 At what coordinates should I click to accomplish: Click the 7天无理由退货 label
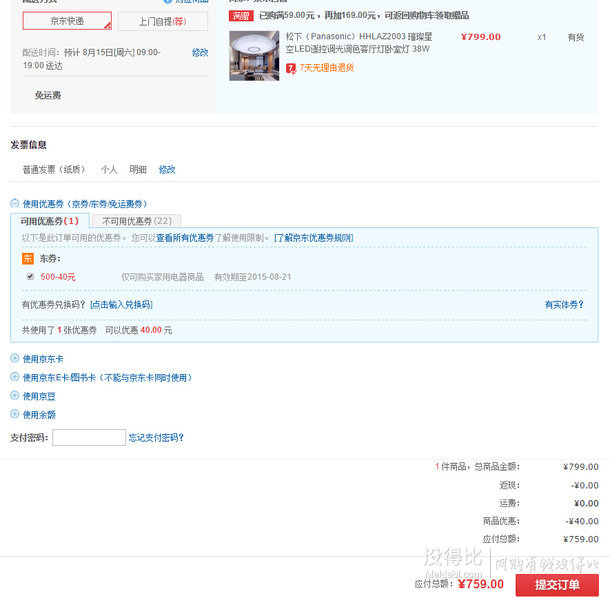(x=326, y=68)
